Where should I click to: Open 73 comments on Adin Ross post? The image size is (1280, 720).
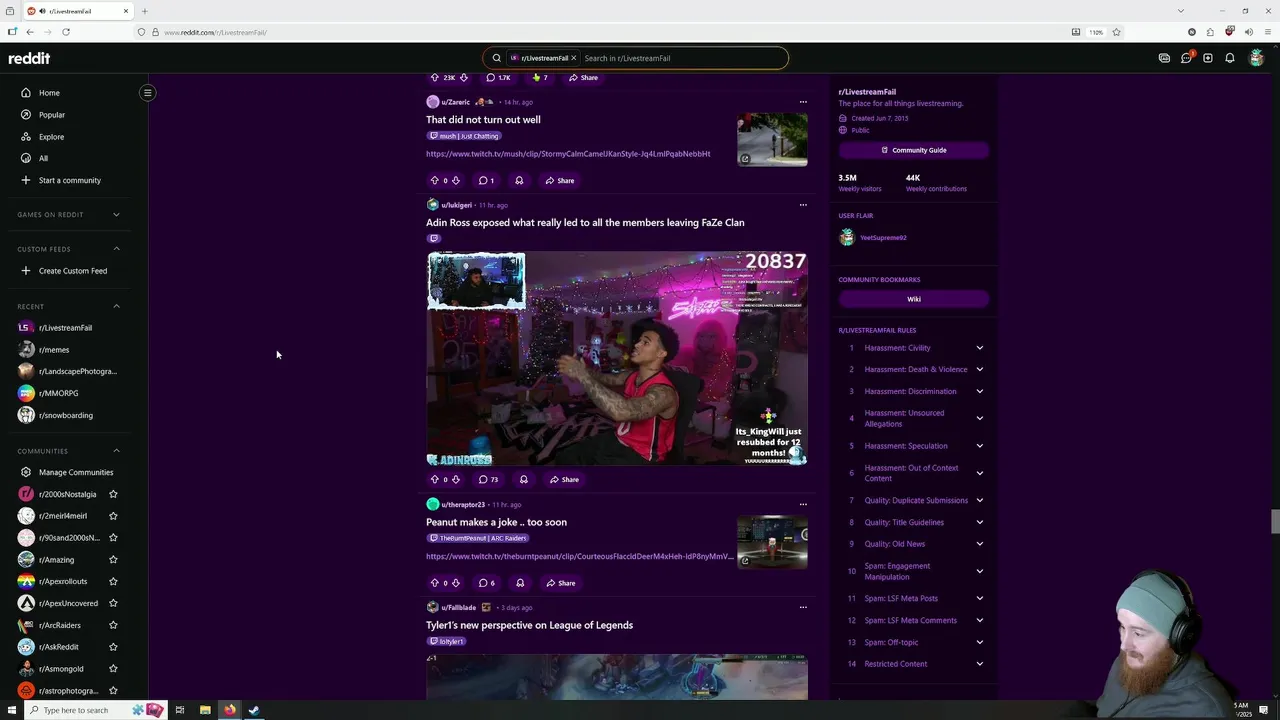coord(488,480)
